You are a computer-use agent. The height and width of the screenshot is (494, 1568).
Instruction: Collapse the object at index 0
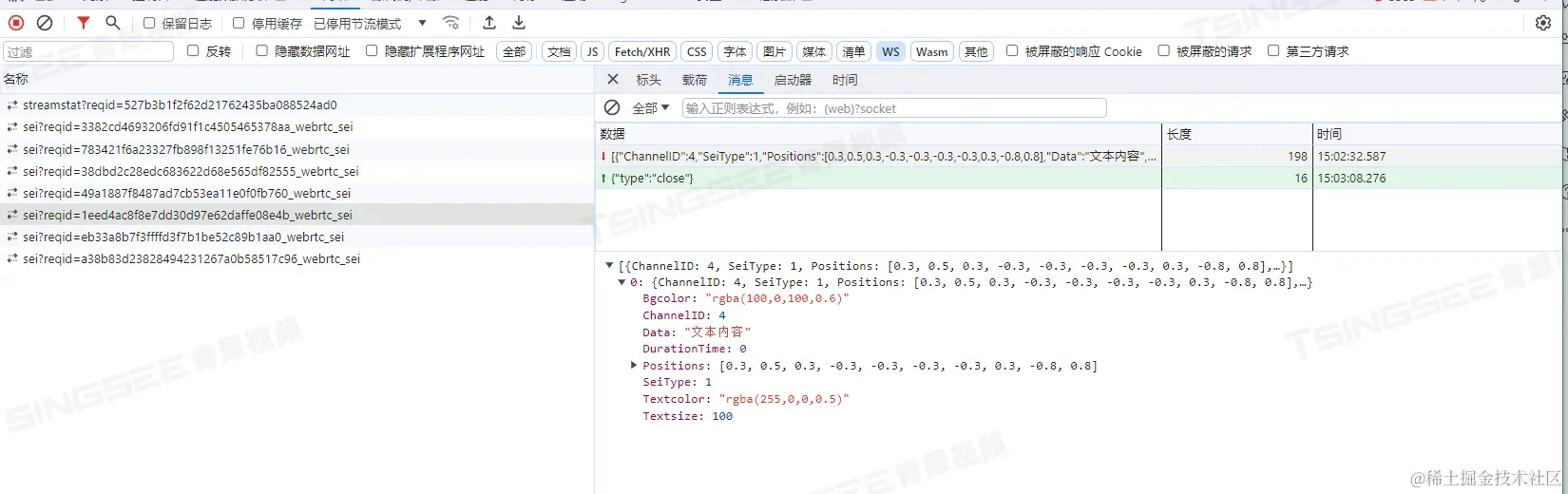coord(621,282)
